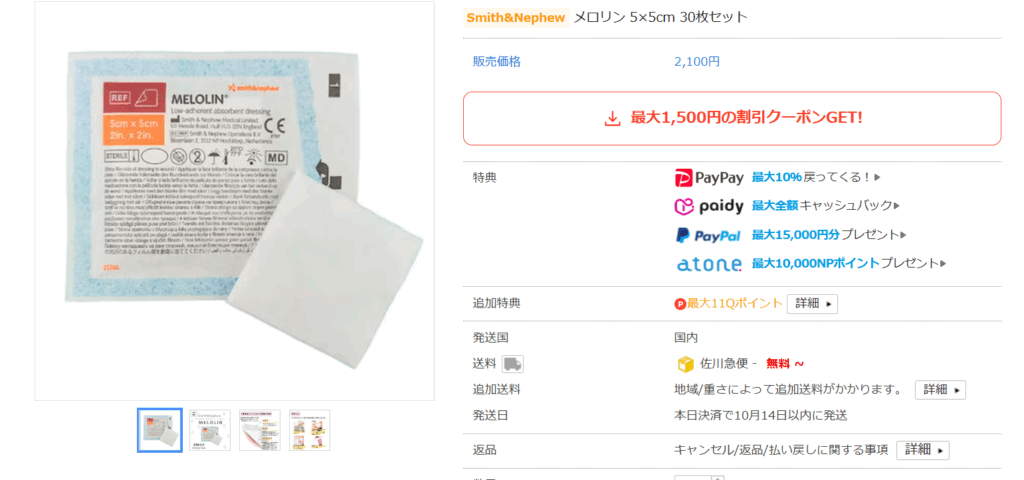Click the delivery truck icon beside 送料

pos(513,364)
